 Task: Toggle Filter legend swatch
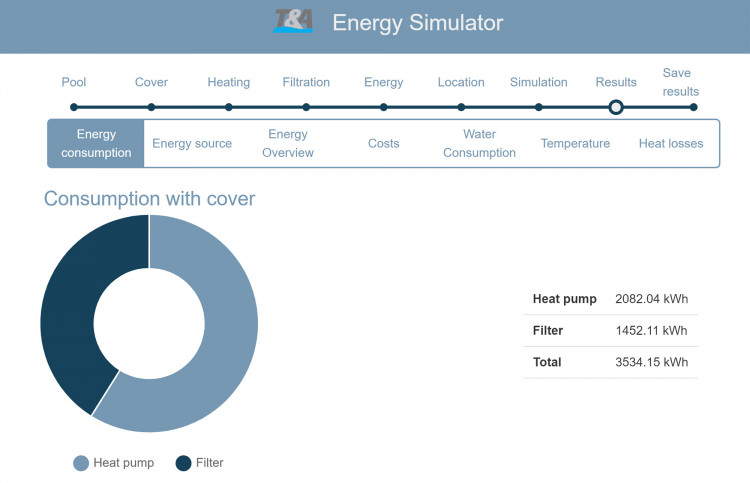point(183,463)
